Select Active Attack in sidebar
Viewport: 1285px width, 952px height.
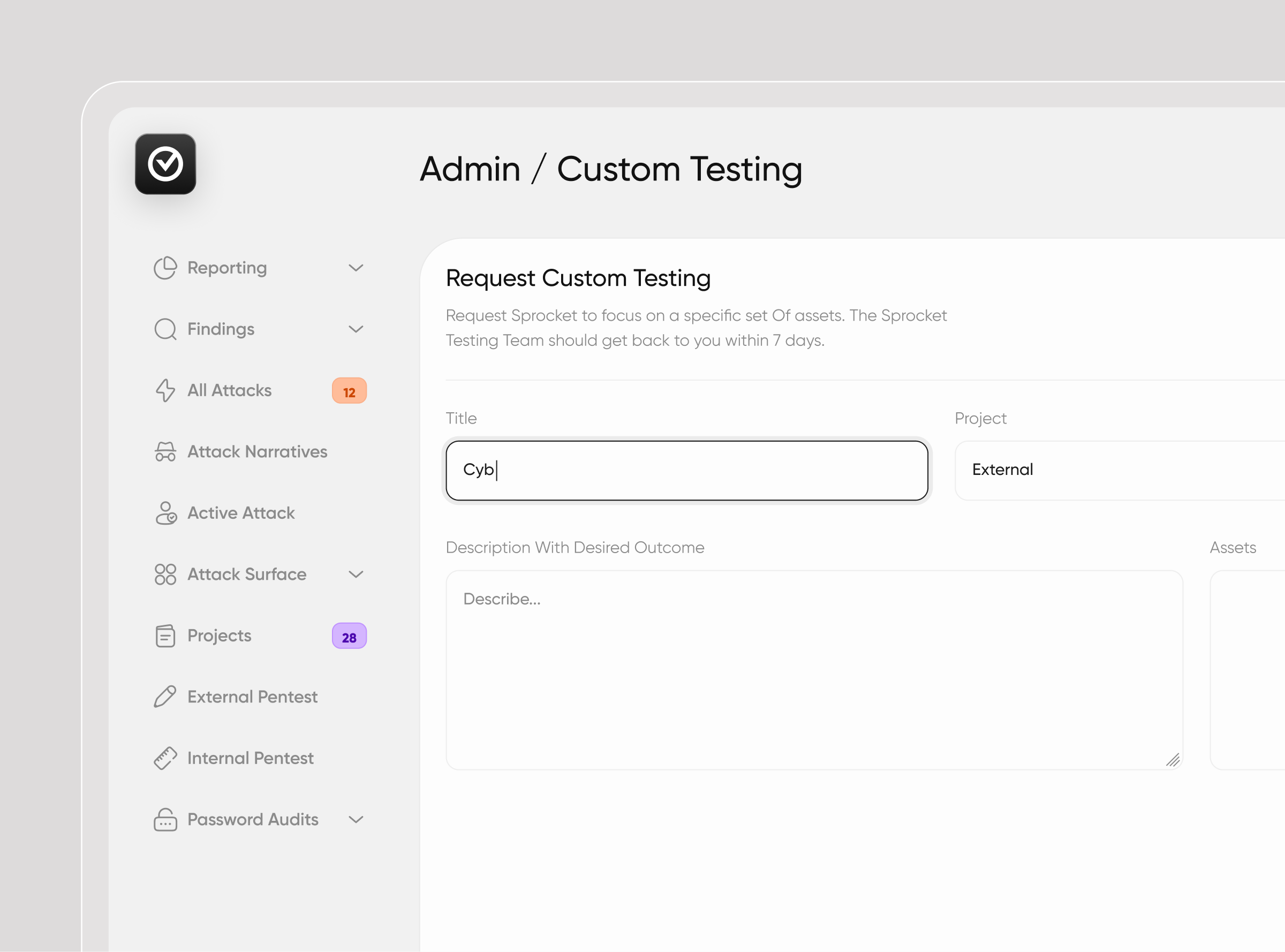(241, 513)
